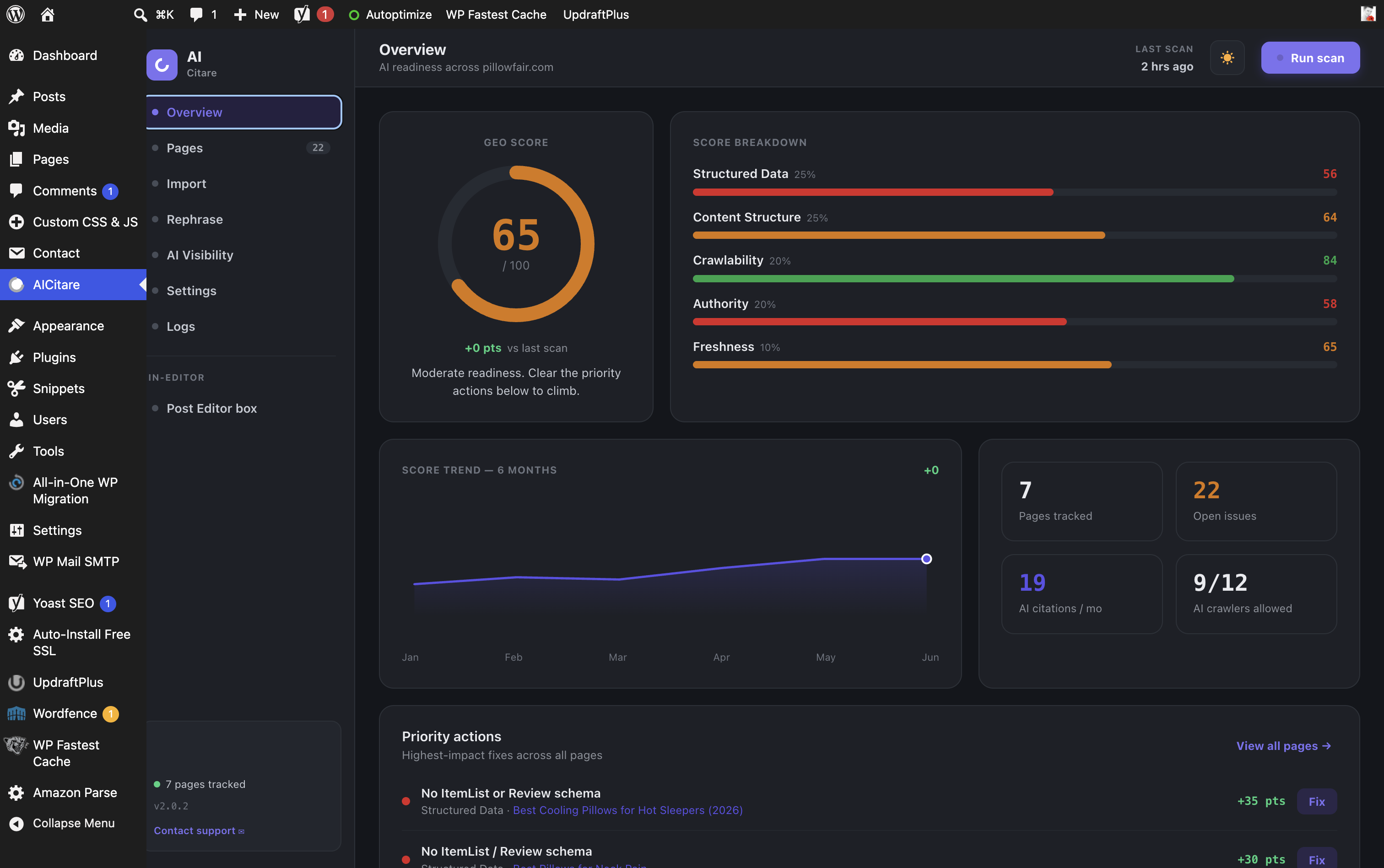1384x868 pixels.
Task: Open the Yoast icon in admin bar
Action: click(302, 14)
